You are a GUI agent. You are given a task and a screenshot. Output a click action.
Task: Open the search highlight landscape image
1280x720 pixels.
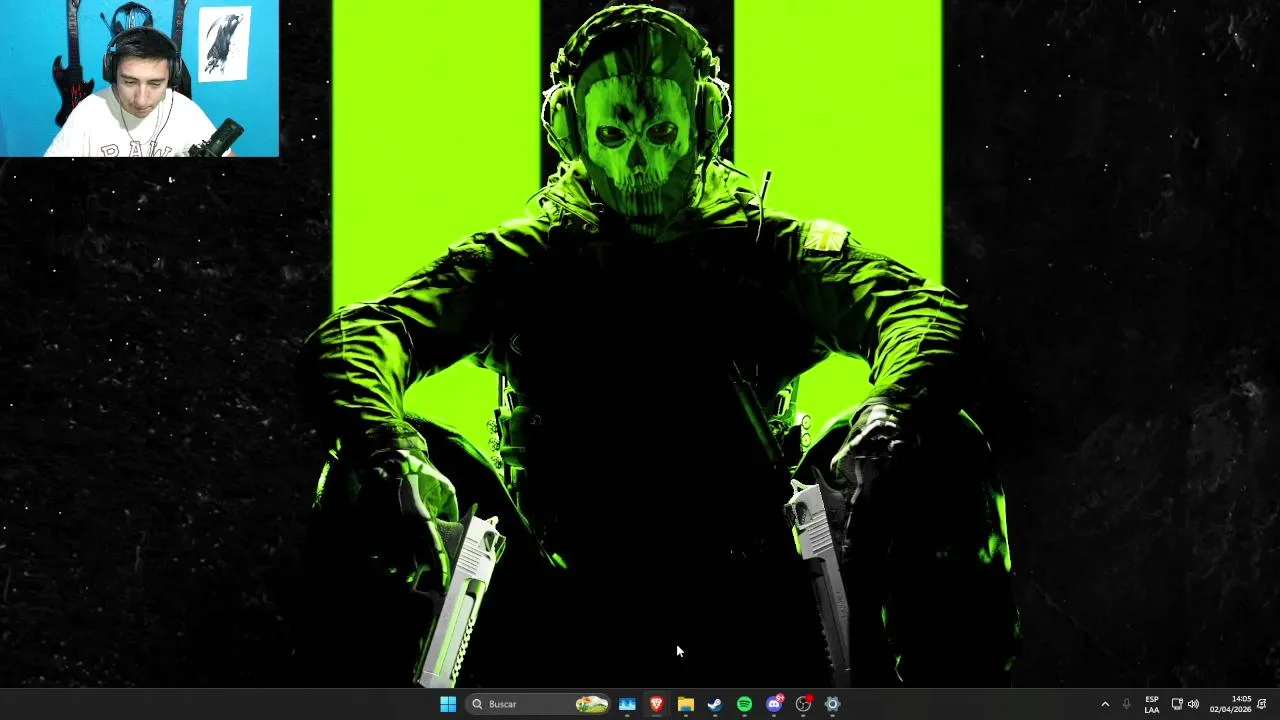pos(591,704)
